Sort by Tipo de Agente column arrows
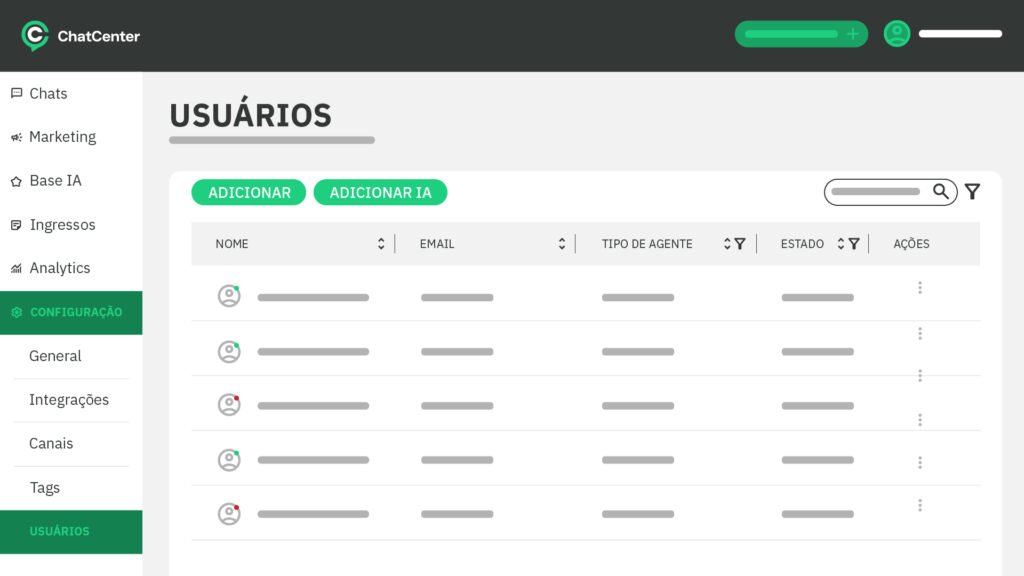 coord(727,244)
